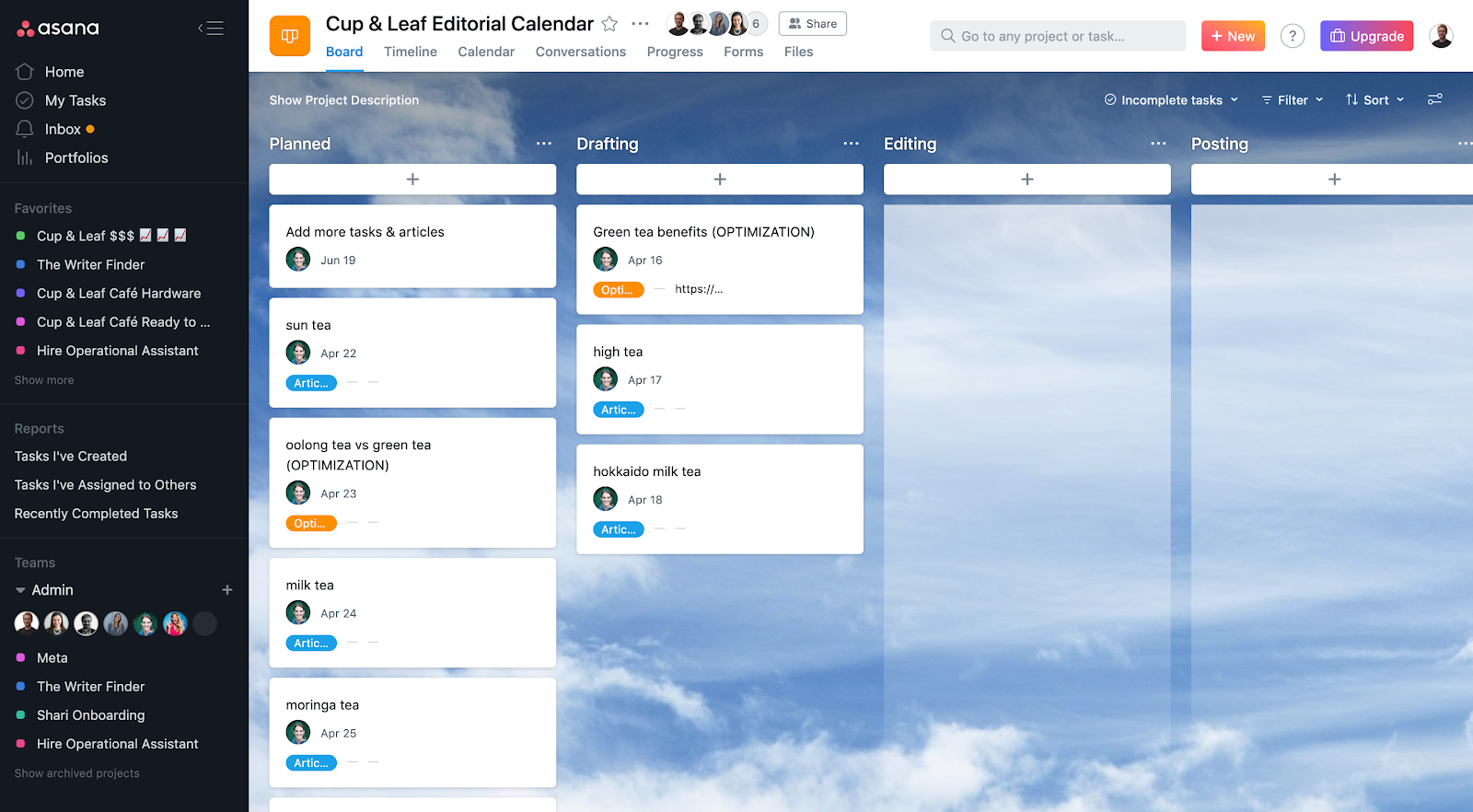Open Tasks I've Created report
This screenshot has height=812, width=1473.
tap(71, 456)
